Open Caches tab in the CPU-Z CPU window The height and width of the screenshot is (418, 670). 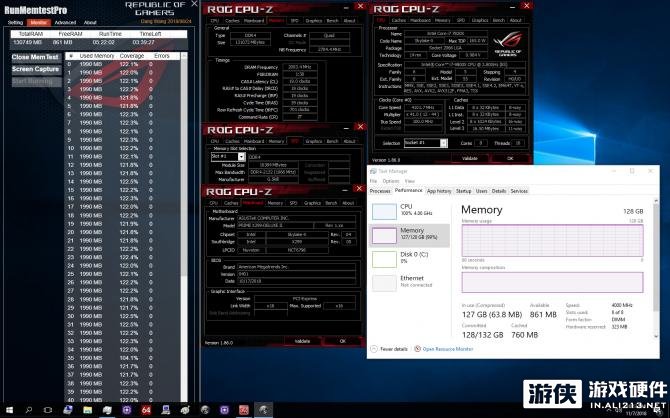(x=398, y=20)
